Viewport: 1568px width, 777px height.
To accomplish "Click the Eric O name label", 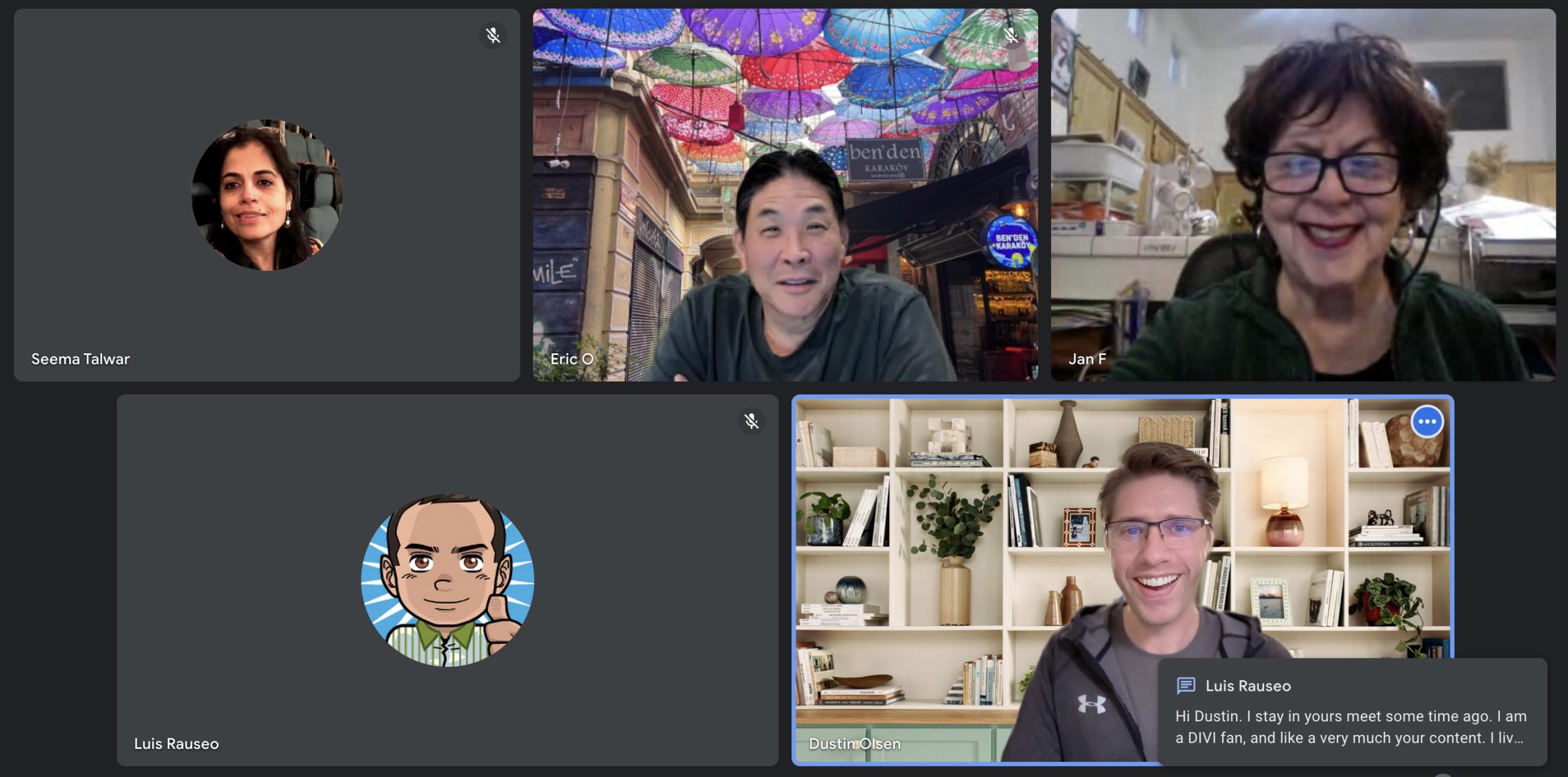I will pyautogui.click(x=571, y=359).
